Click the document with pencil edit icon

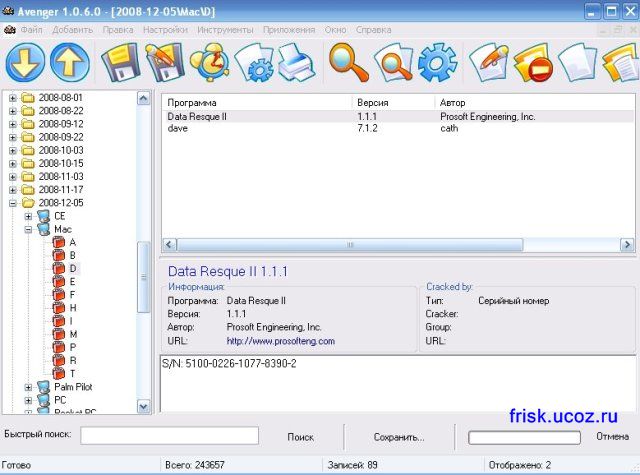pos(489,62)
